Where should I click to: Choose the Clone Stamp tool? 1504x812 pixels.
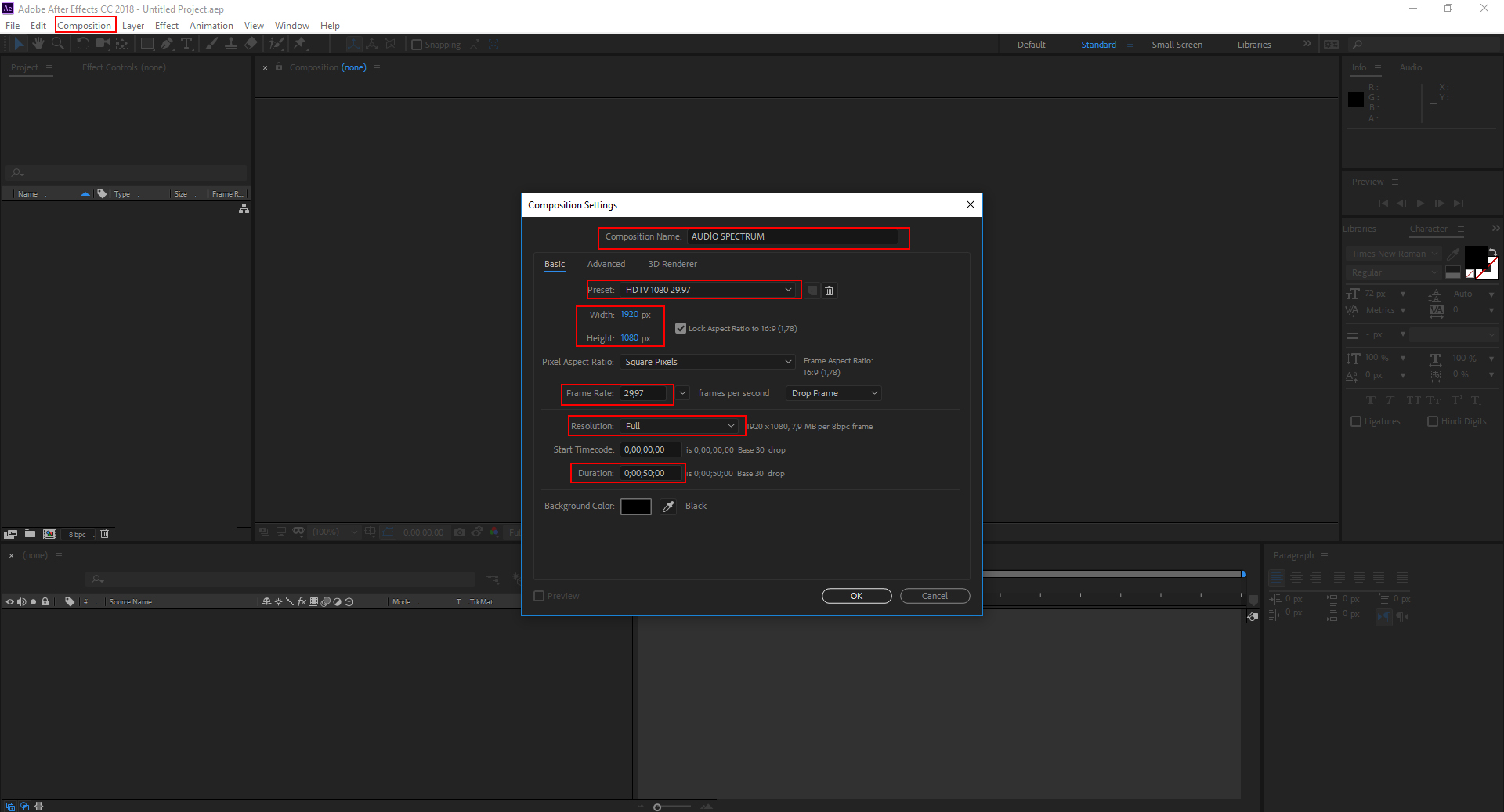tap(231, 44)
